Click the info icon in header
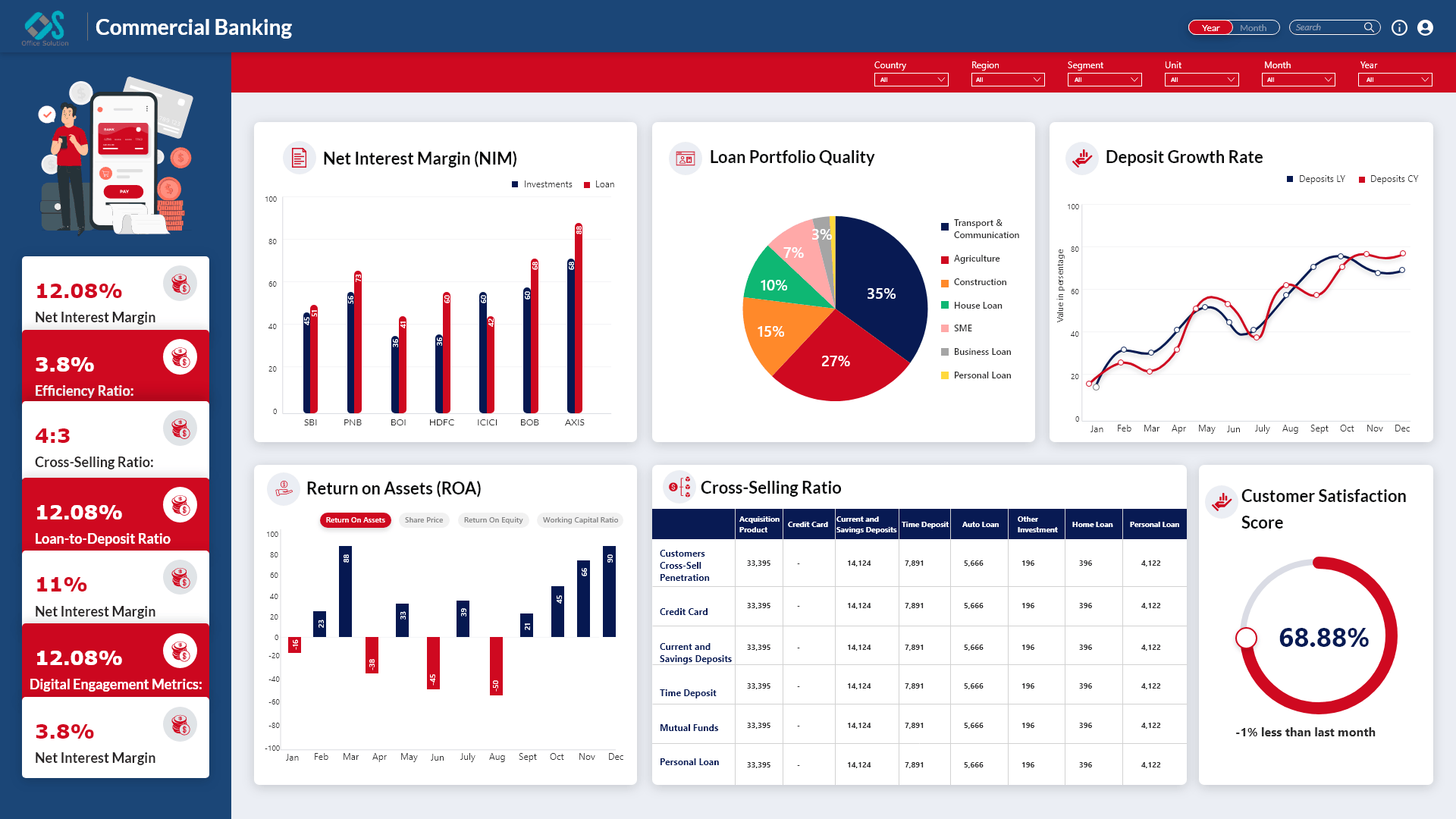 point(1399,28)
